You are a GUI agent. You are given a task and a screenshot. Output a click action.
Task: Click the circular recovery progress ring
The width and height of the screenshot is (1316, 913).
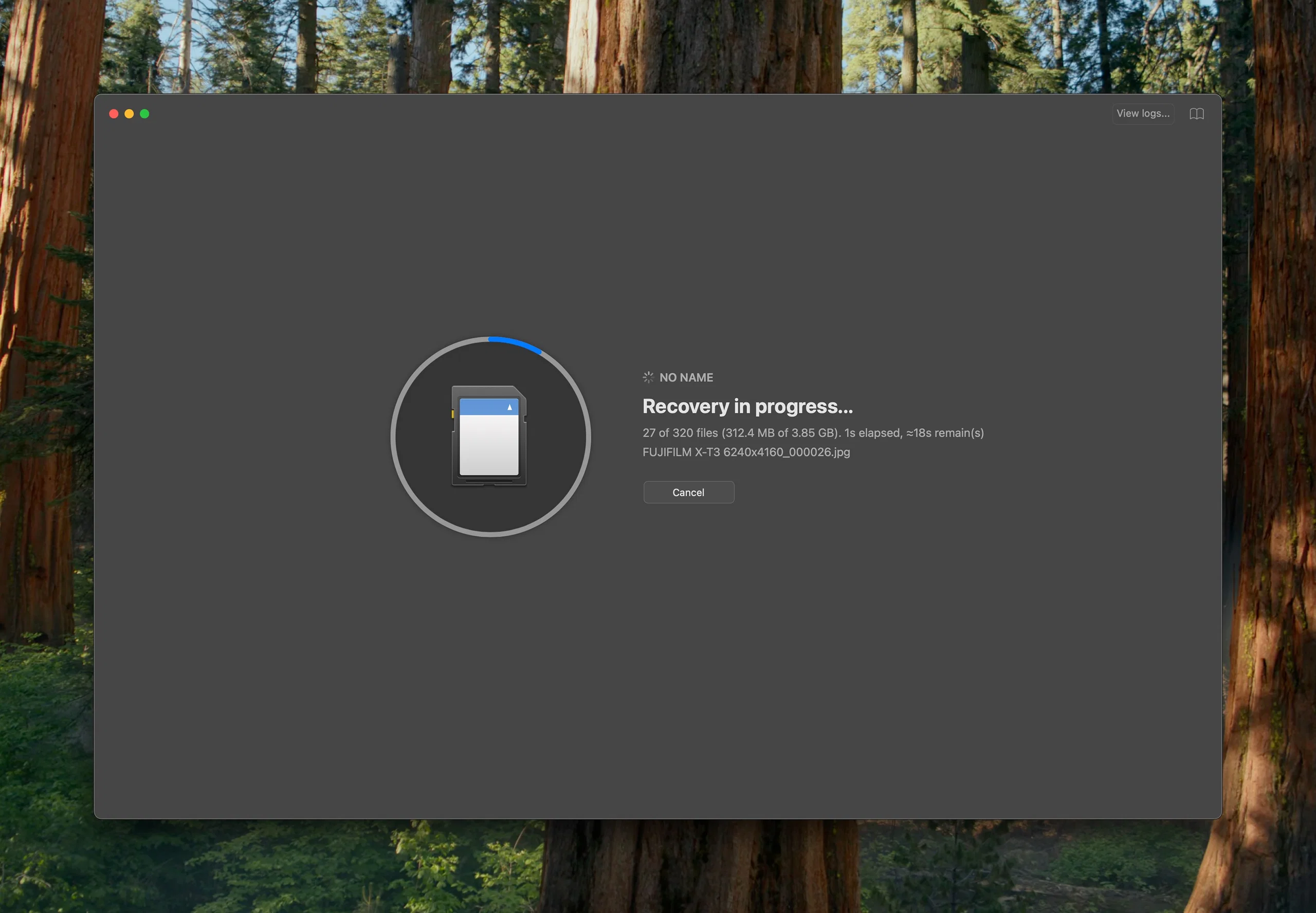491,436
